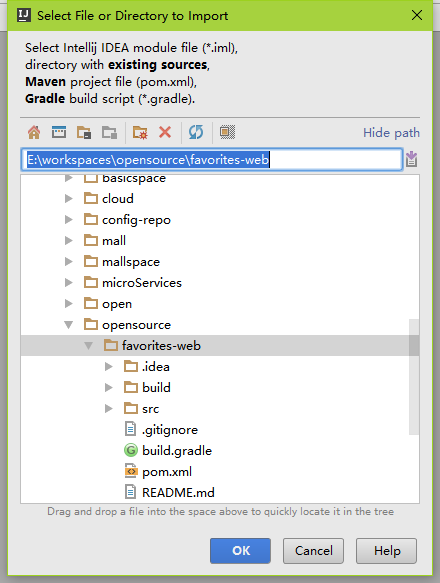Image resolution: width=440 pixels, height=583 pixels.
Task: Confirm import with OK button
Action: (240, 551)
